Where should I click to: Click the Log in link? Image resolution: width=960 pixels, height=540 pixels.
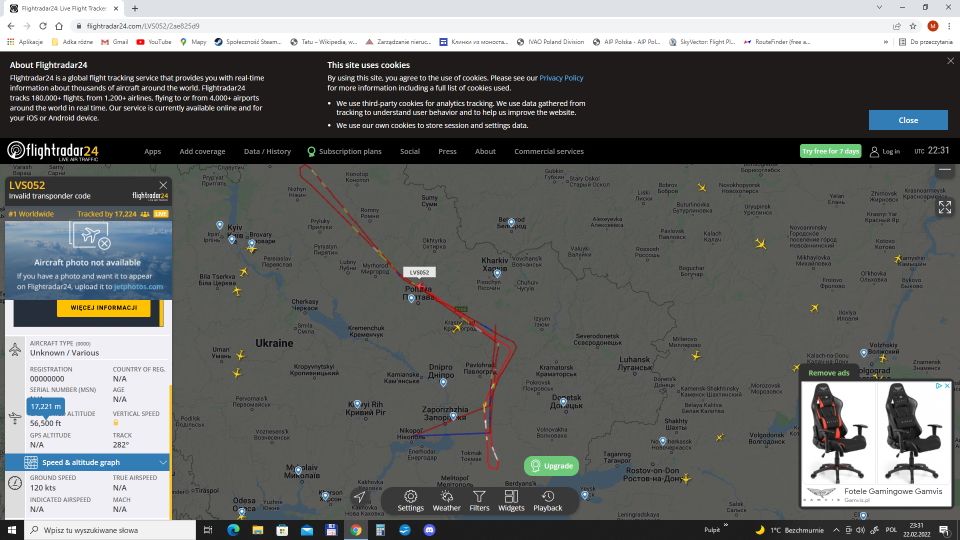point(891,151)
